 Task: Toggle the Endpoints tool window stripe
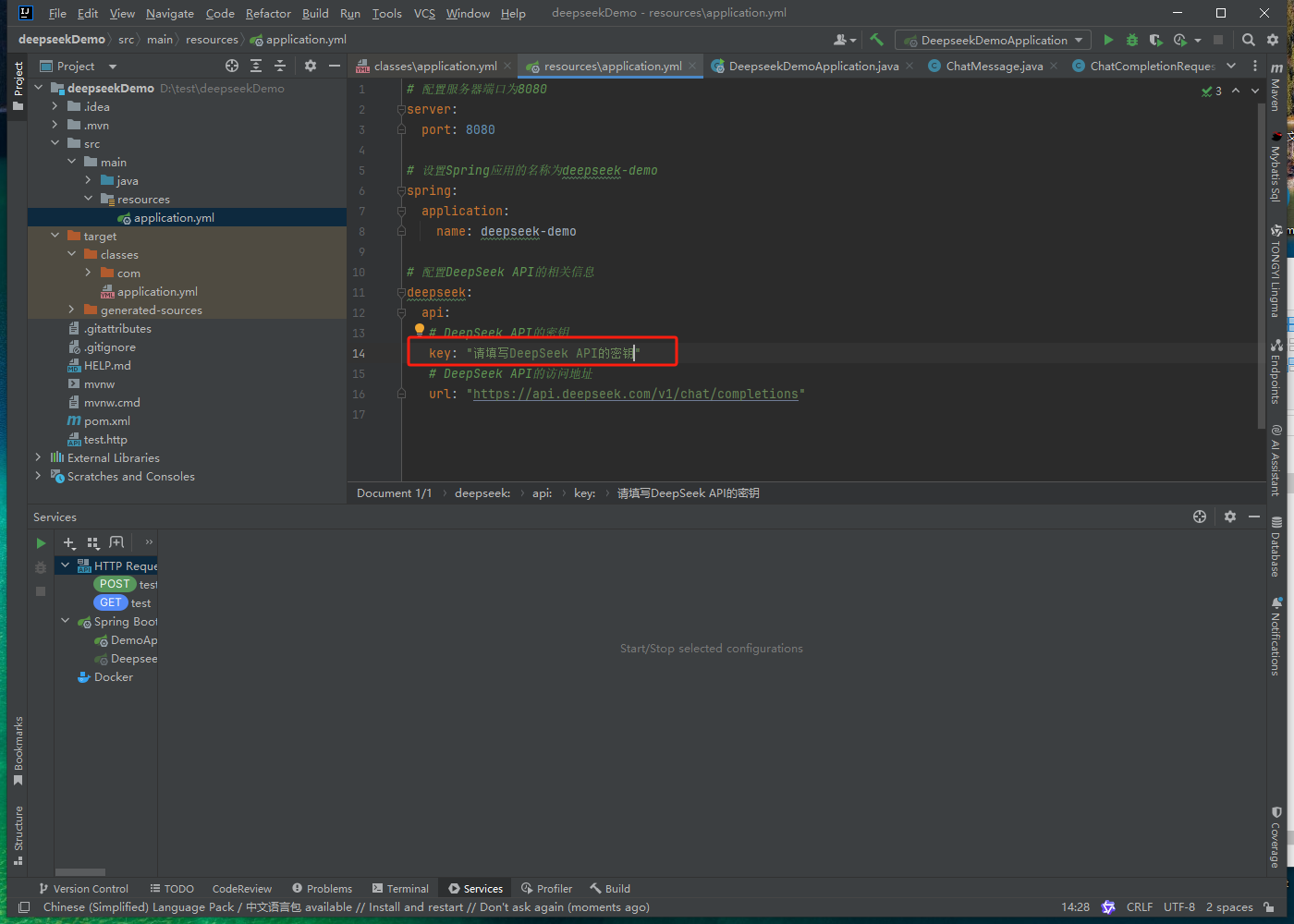[1276, 371]
